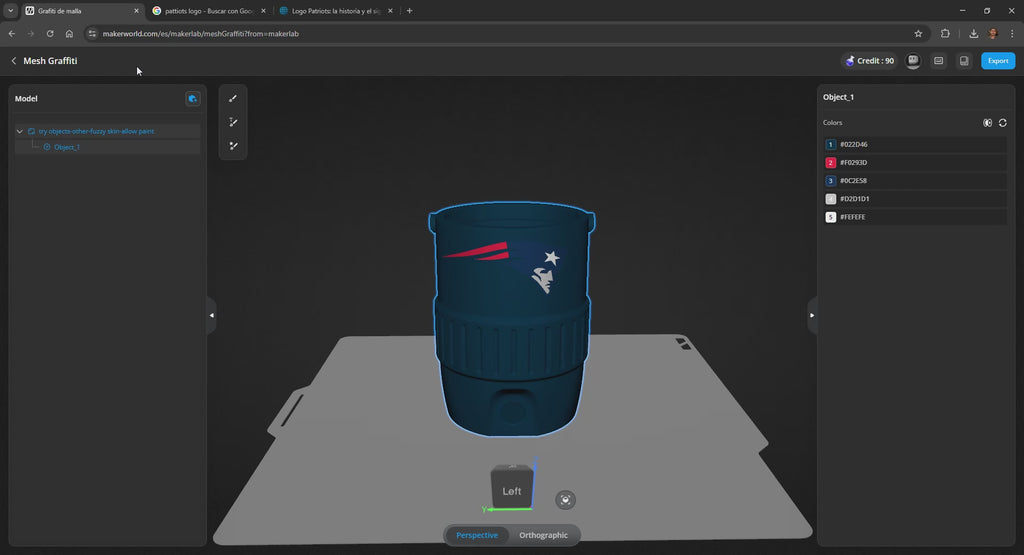
Task: Click the reset camera view icon
Action: (566, 500)
